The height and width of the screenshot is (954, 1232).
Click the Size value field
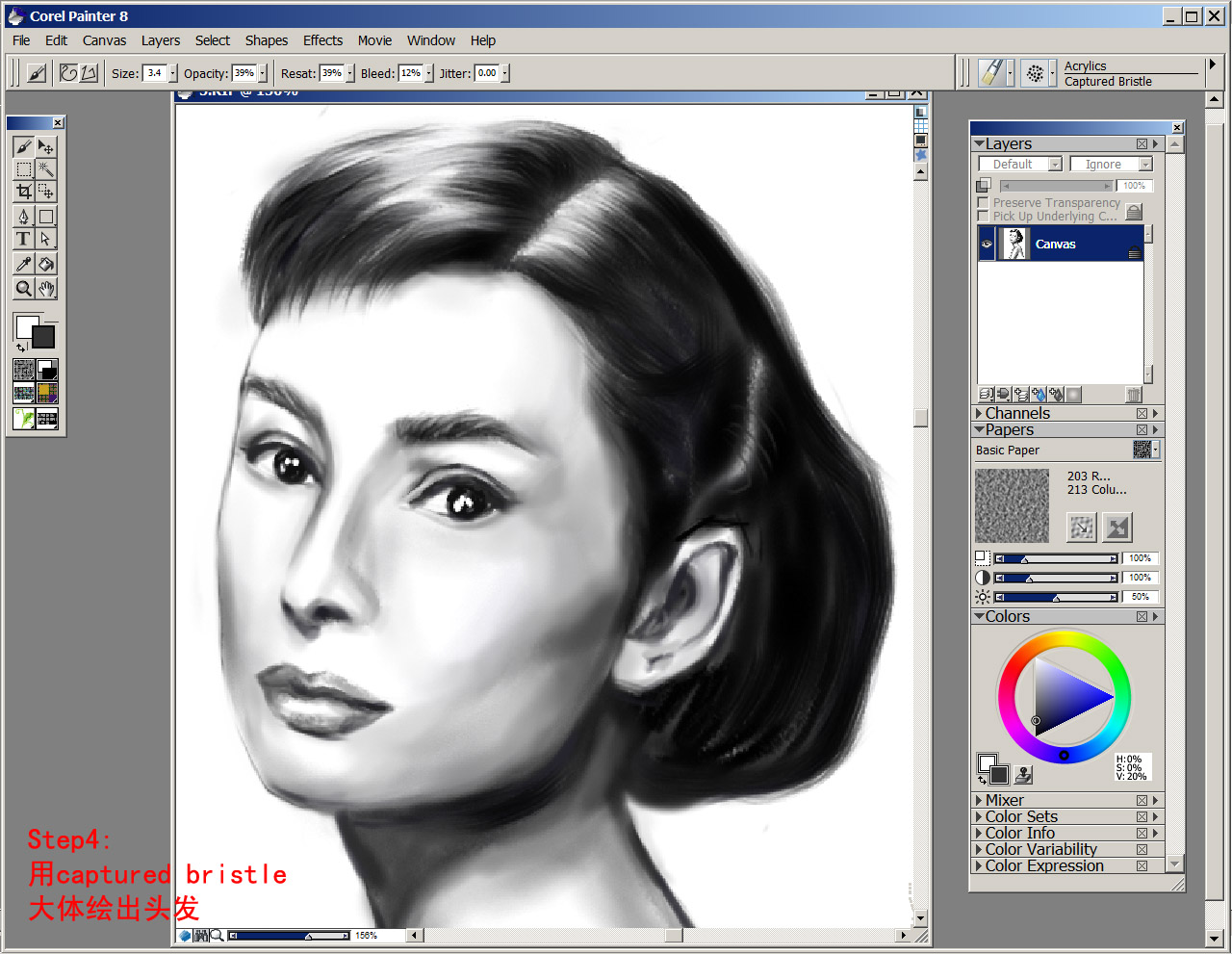tap(154, 73)
